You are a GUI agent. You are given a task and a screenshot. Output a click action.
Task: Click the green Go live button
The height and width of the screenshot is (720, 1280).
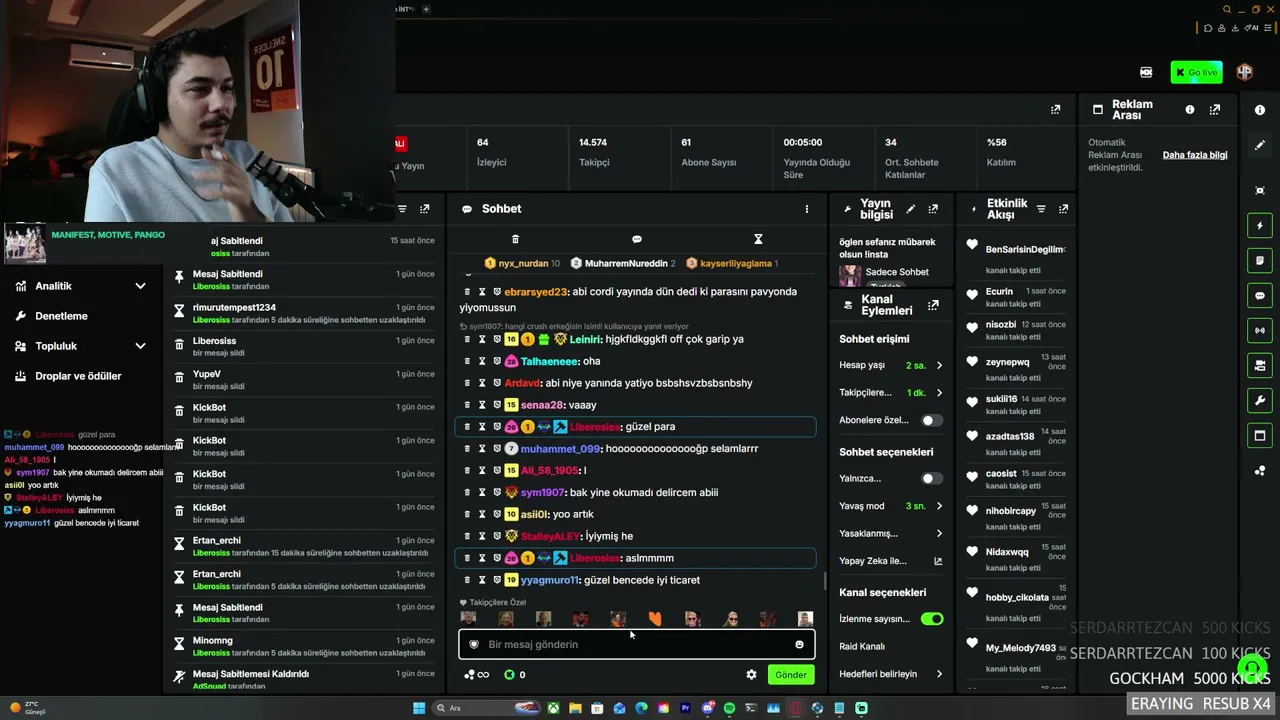pos(1196,72)
